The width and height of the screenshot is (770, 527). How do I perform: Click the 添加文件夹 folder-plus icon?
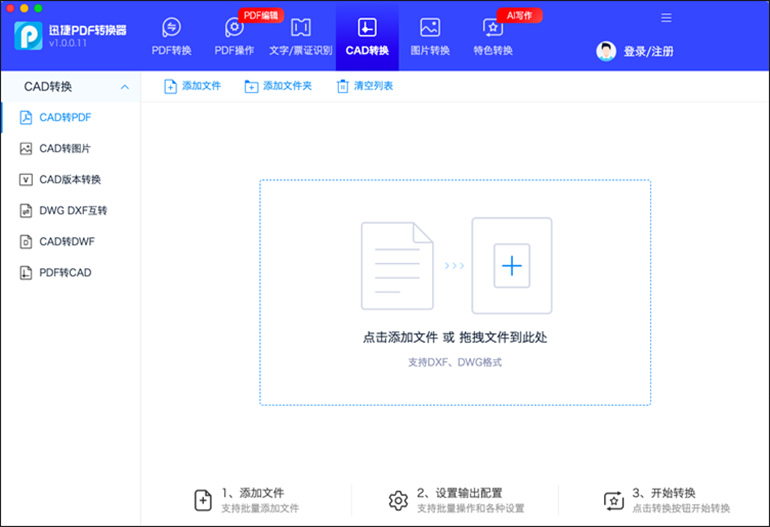[x=251, y=86]
